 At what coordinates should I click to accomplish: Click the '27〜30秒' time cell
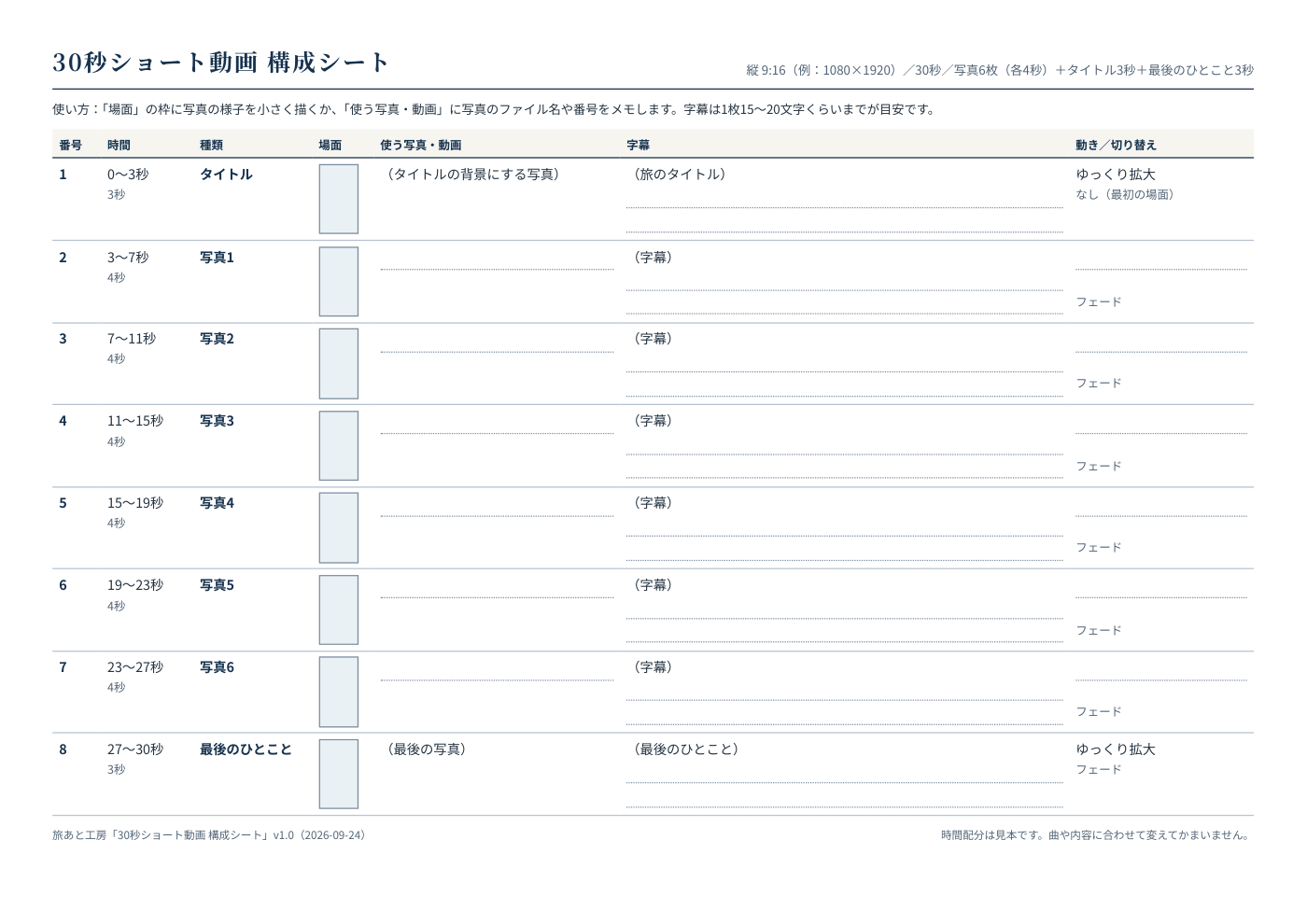tap(135, 749)
